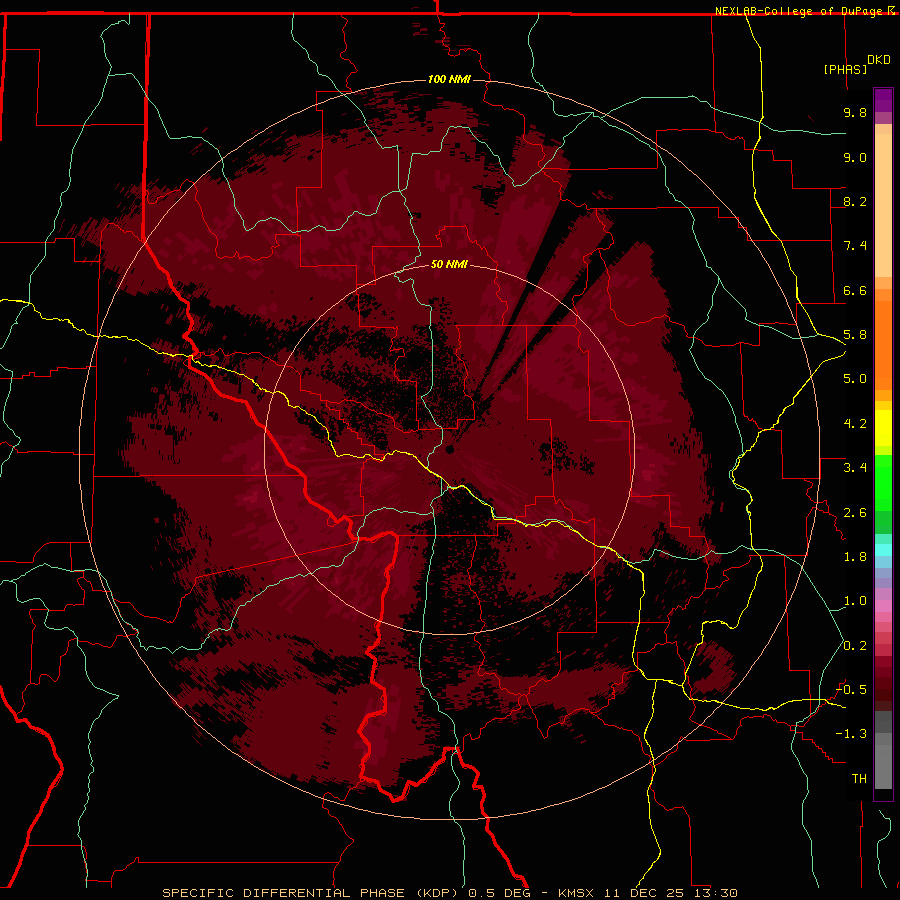Click the 1.0 colorbar value
Screen dimensions: 900x900
855,601
